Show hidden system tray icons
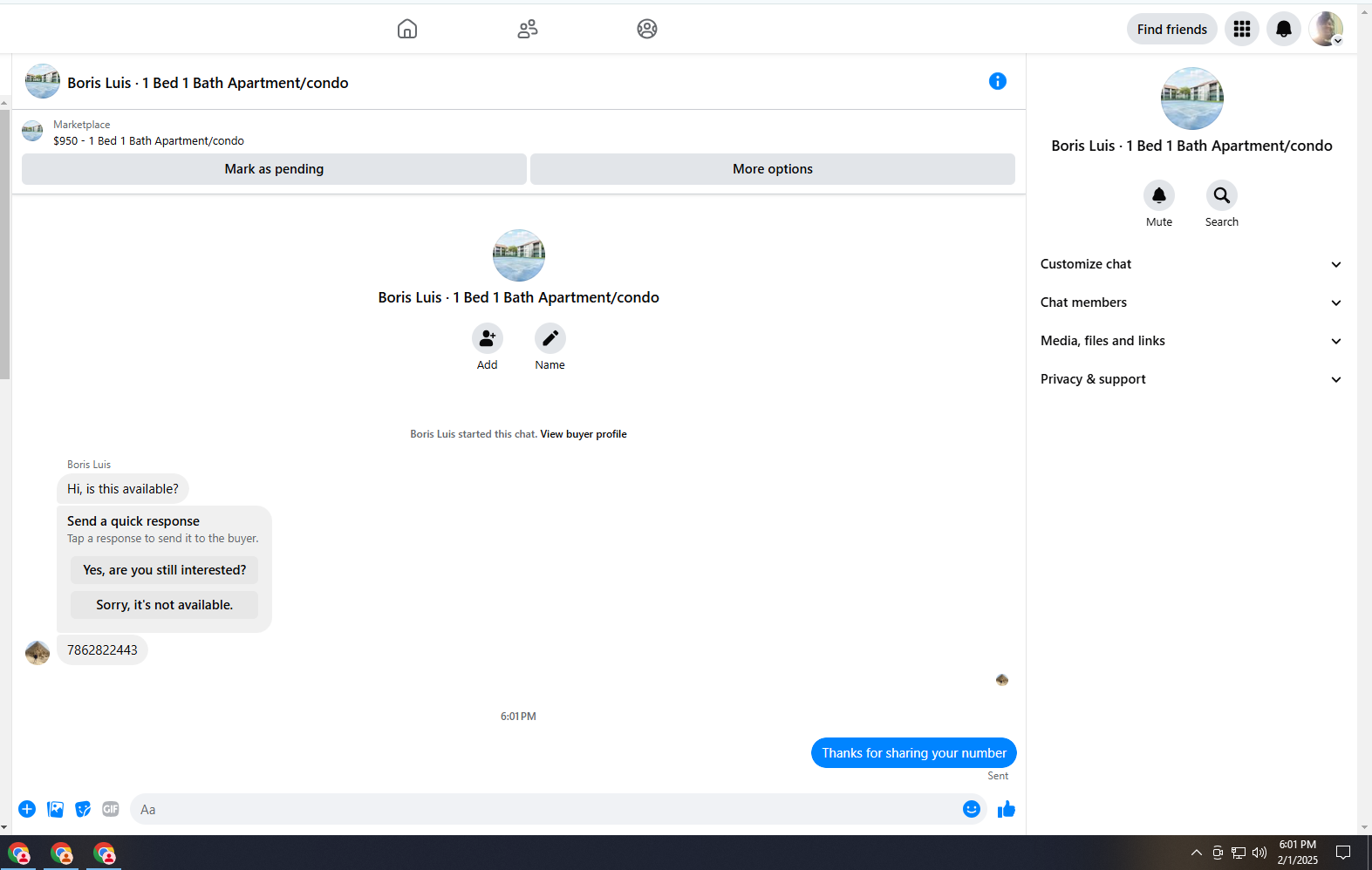This screenshot has height=870, width=1372. (x=1197, y=853)
